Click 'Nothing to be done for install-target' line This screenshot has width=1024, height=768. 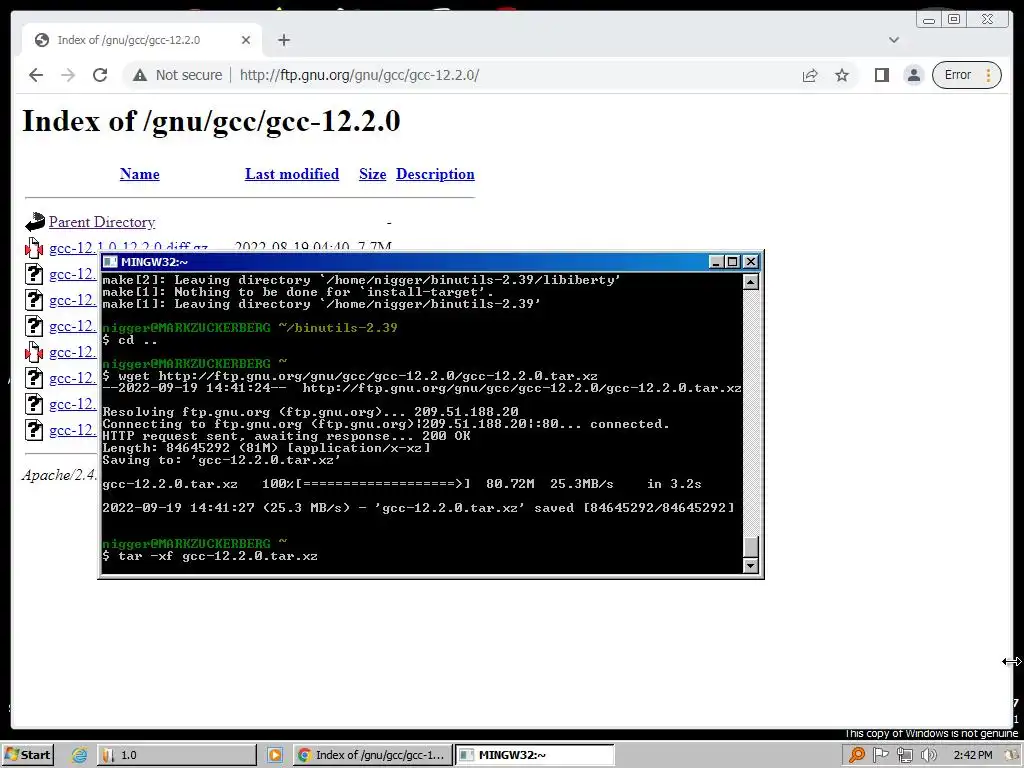[x=298, y=292]
